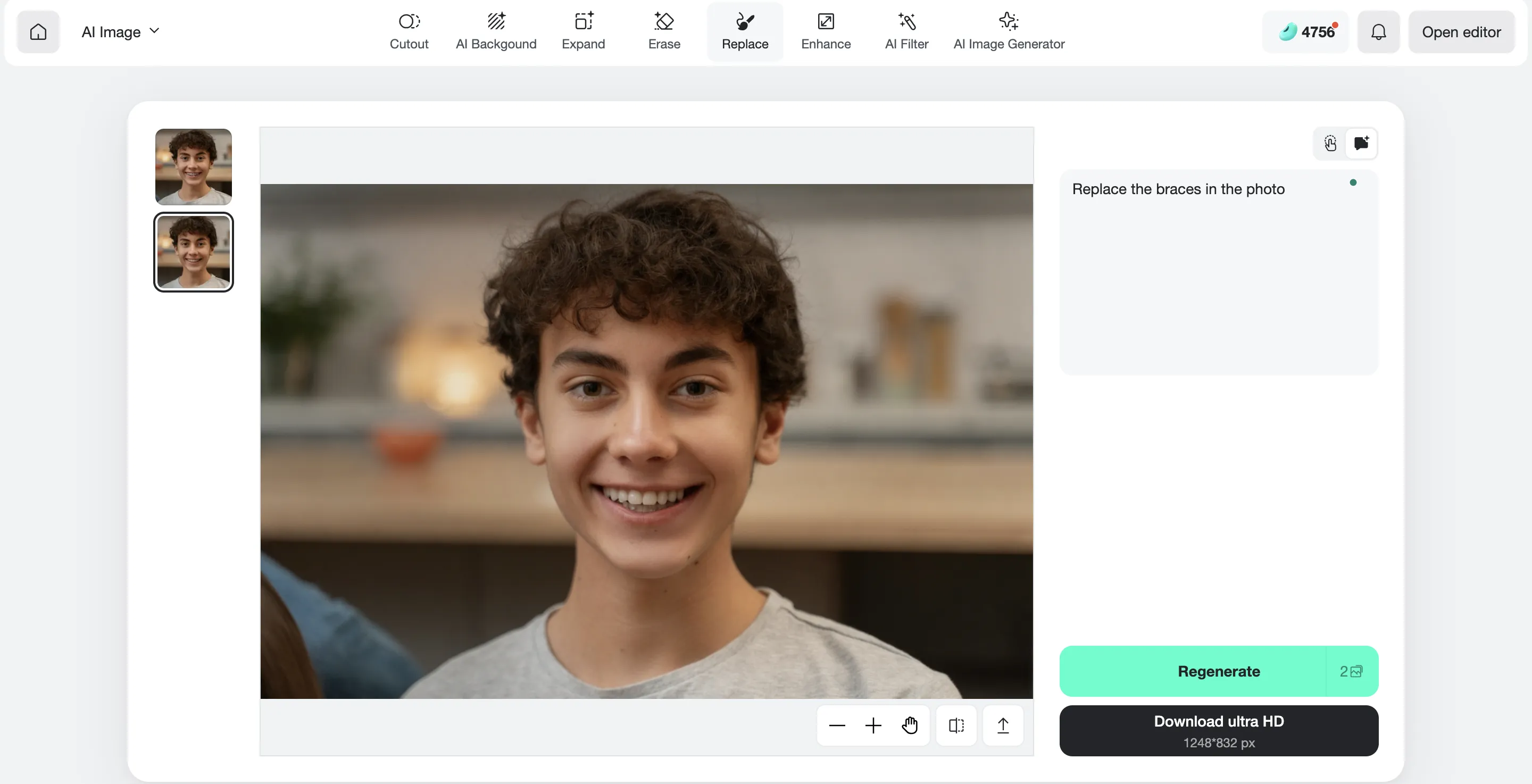Viewport: 1532px width, 784px height.
Task: Switch to tap-to-select mode in chat panel
Action: [1331, 144]
